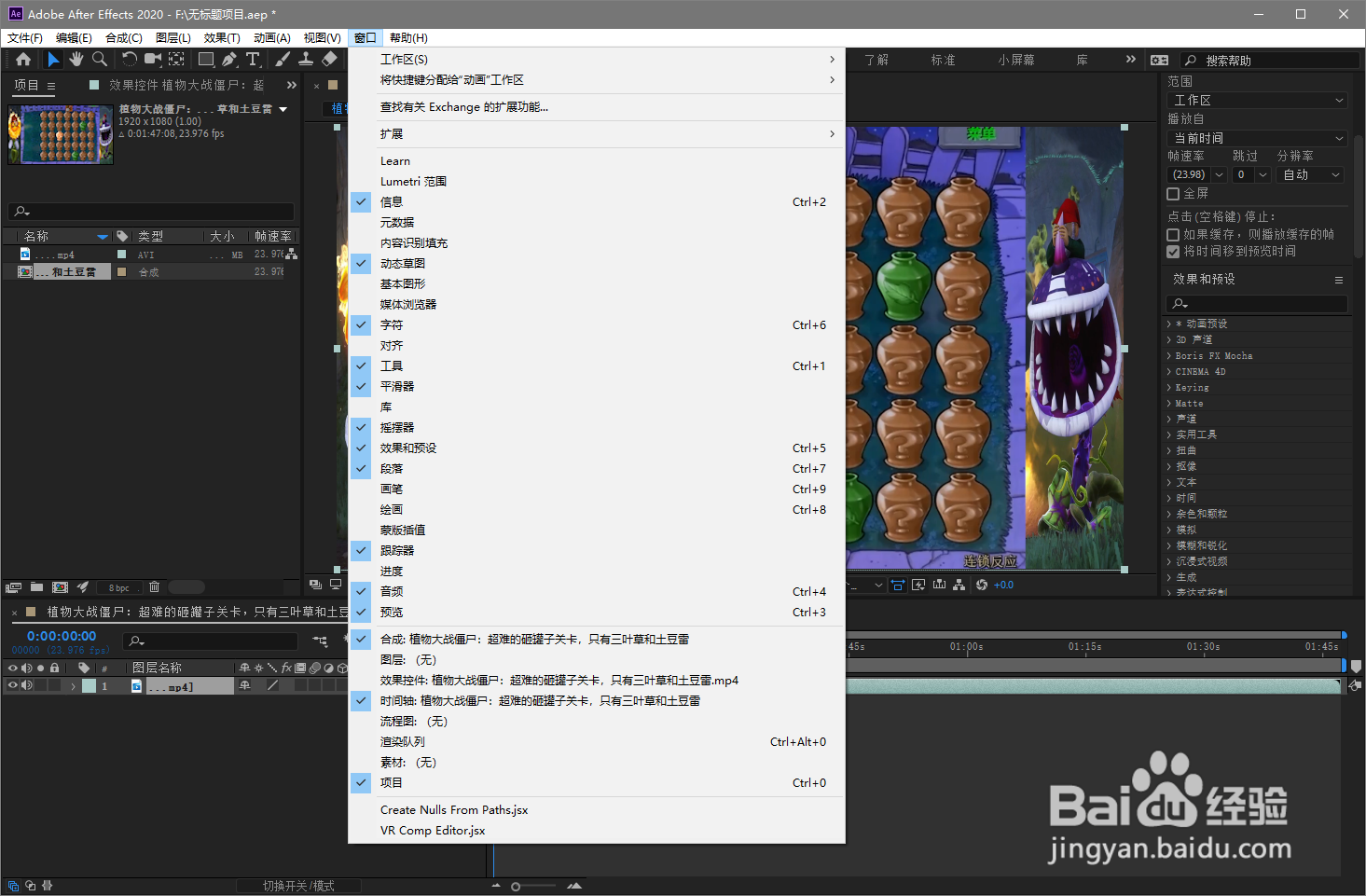Select the Rotation tool
The height and width of the screenshot is (896, 1366).
(130, 60)
